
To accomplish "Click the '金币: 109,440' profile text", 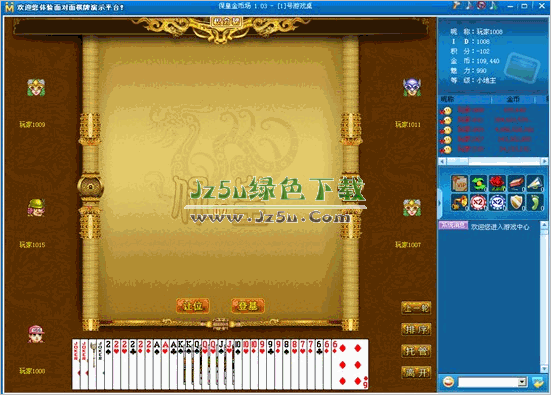I will pos(475,61).
